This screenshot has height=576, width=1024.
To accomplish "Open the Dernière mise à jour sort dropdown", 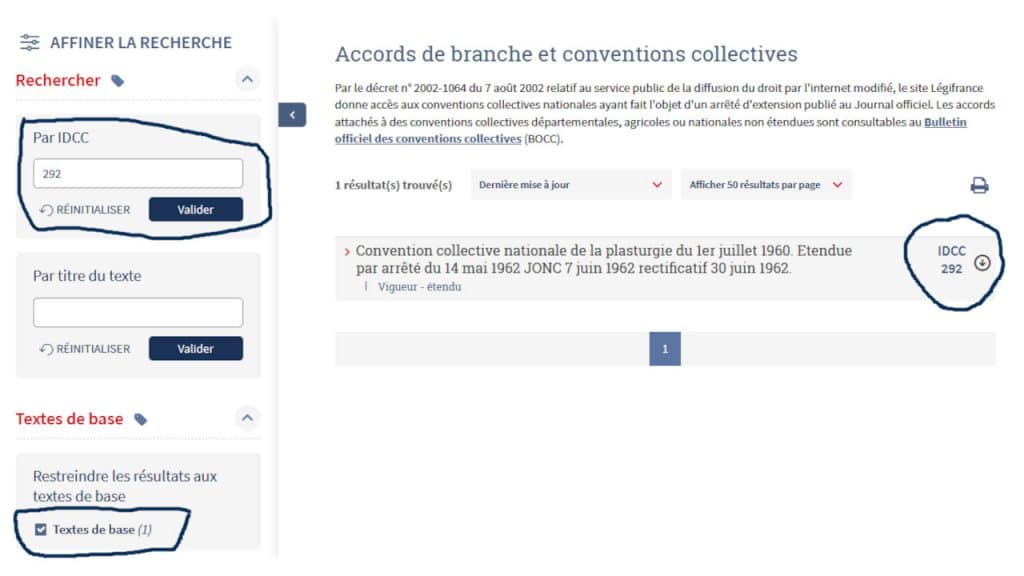I will coord(570,185).
